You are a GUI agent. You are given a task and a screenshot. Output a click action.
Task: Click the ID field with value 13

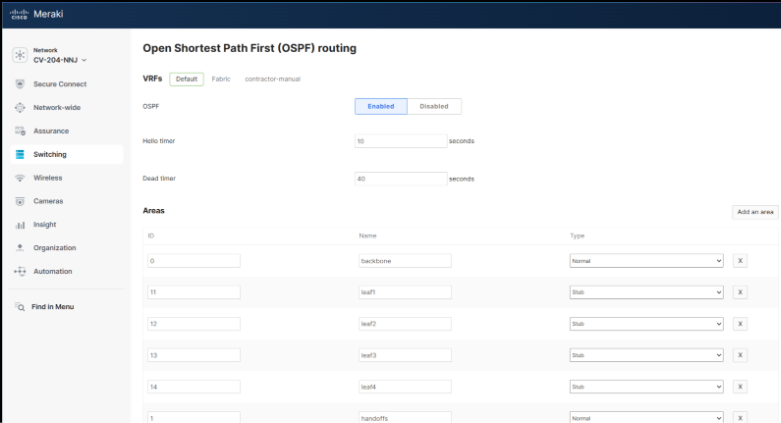point(194,355)
